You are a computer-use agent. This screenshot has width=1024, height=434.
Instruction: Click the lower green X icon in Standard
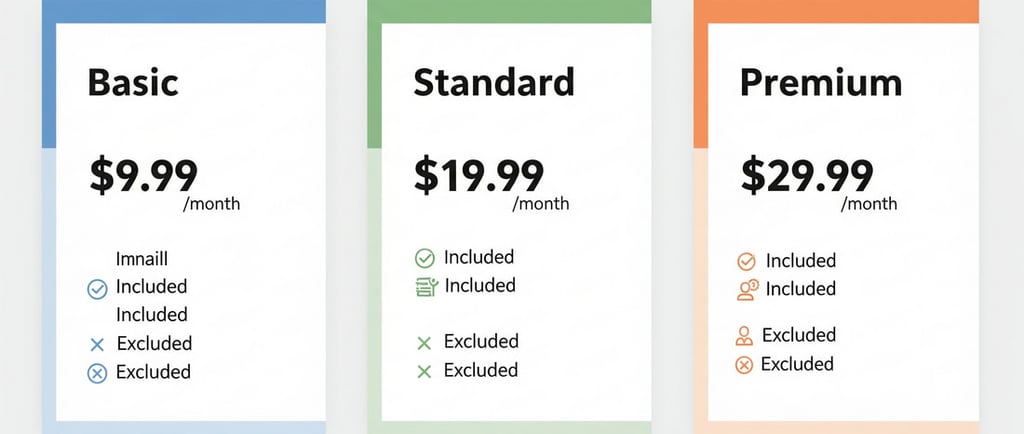coord(424,372)
